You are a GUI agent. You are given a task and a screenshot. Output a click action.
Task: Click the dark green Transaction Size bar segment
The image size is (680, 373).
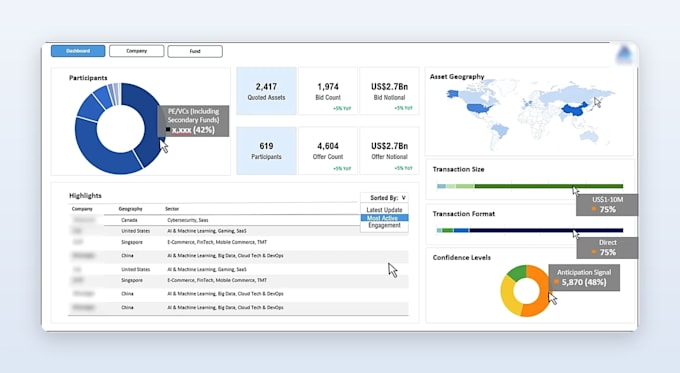[549, 186]
